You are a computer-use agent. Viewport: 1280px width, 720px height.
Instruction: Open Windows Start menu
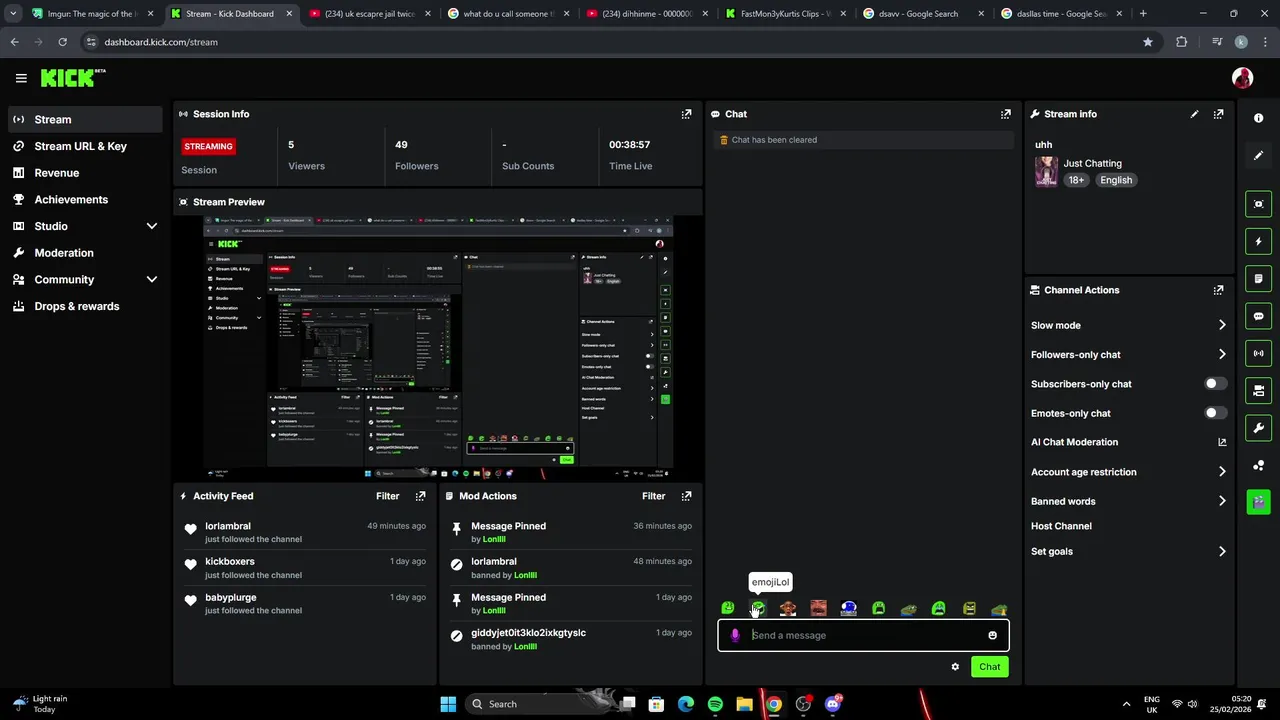coord(447,704)
